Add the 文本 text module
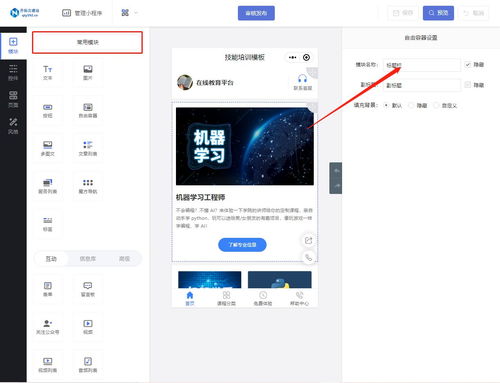500x383 pixels. 48,72
